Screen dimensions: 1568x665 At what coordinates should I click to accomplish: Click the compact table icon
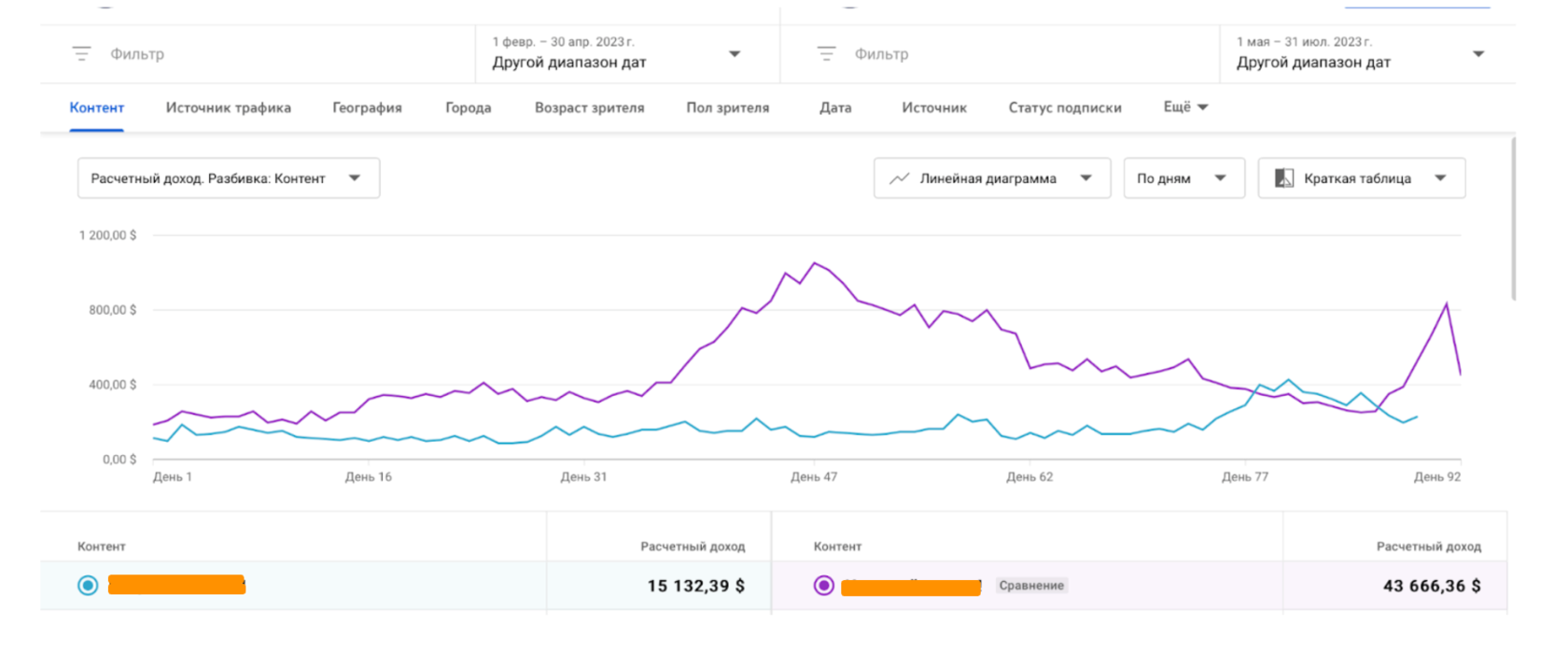pos(1284,178)
